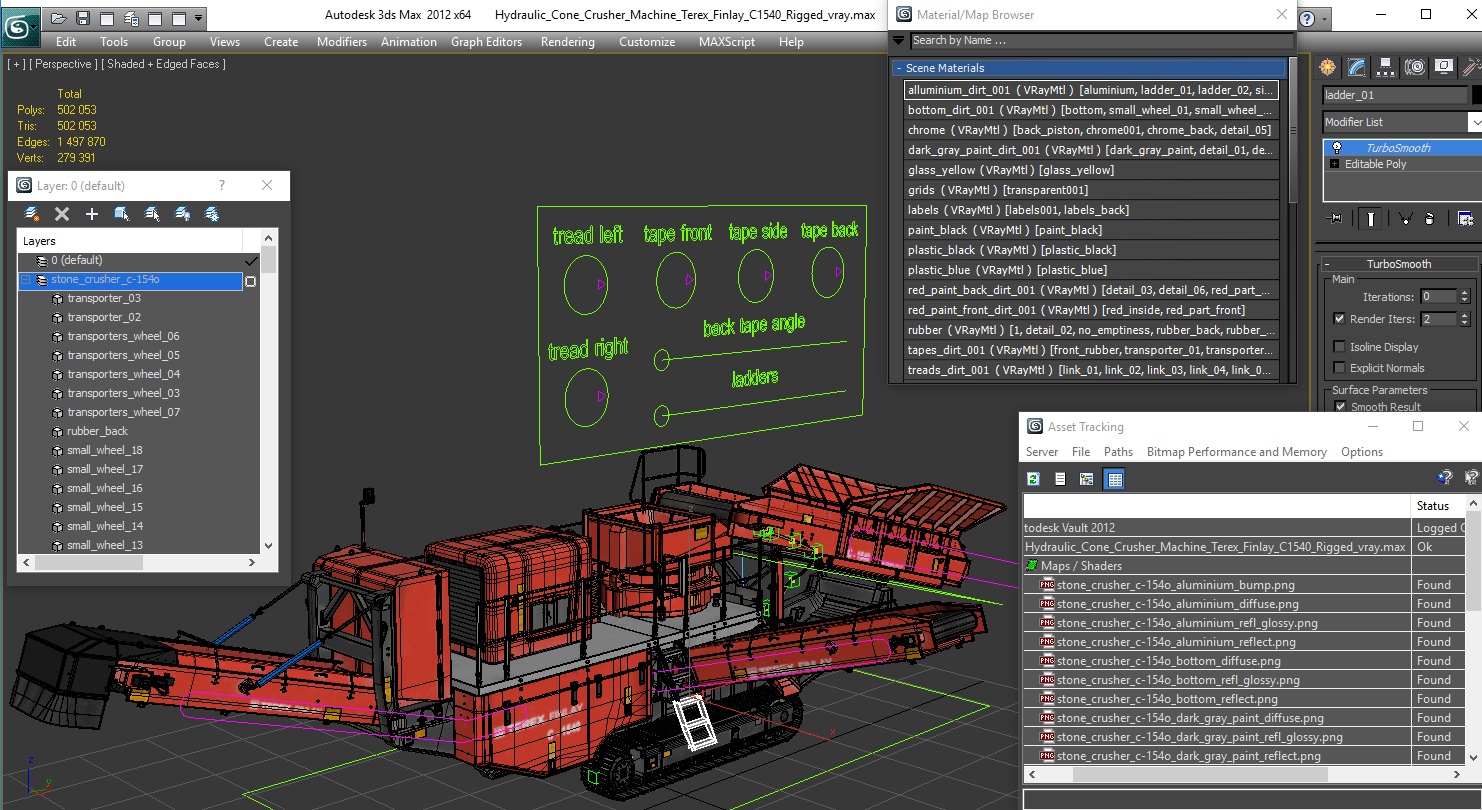Click Add Selected Objects plus icon in Layer dialog
The image size is (1482, 810).
coord(92,214)
